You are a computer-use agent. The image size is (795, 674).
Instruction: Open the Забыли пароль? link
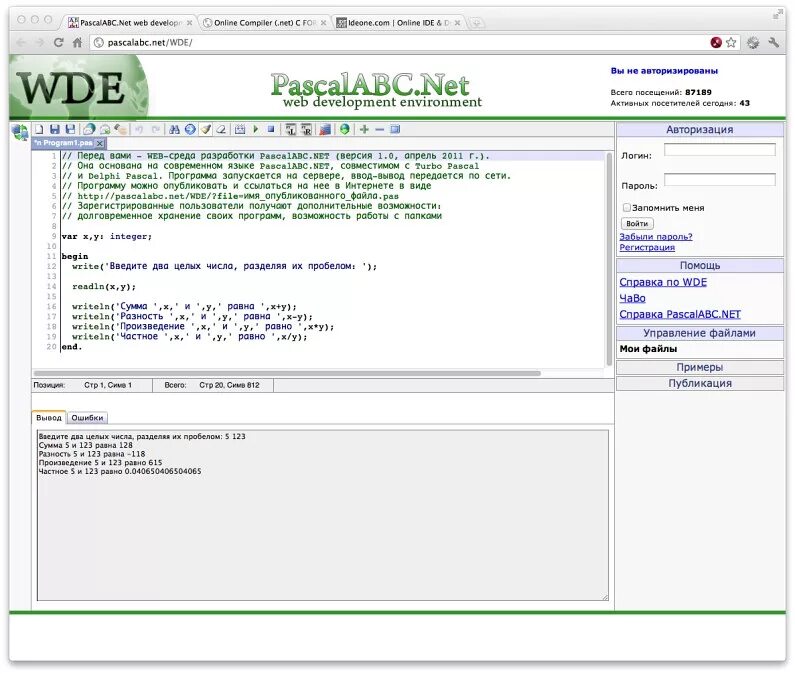pos(656,237)
